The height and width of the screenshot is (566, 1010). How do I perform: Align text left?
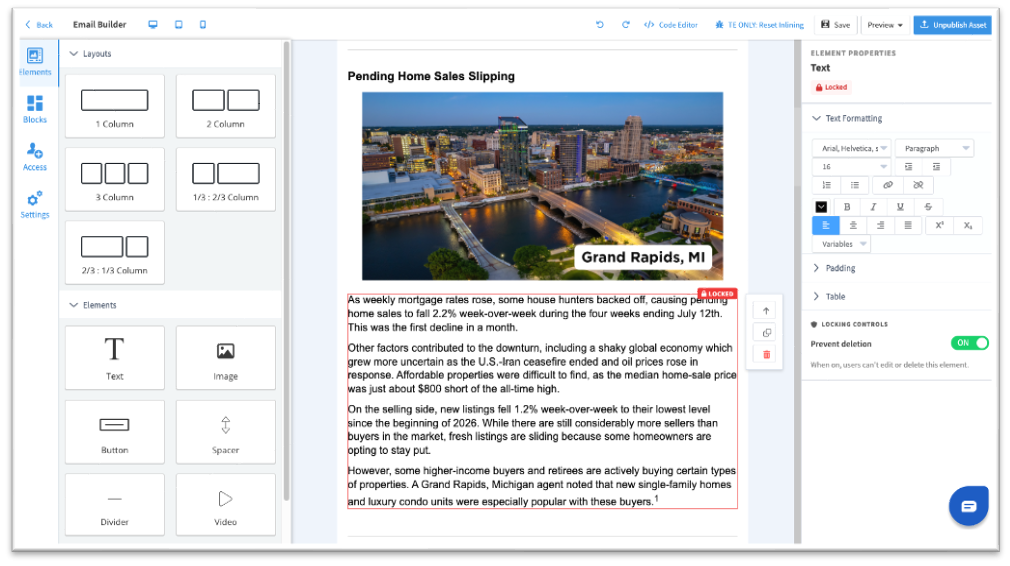click(x=826, y=225)
